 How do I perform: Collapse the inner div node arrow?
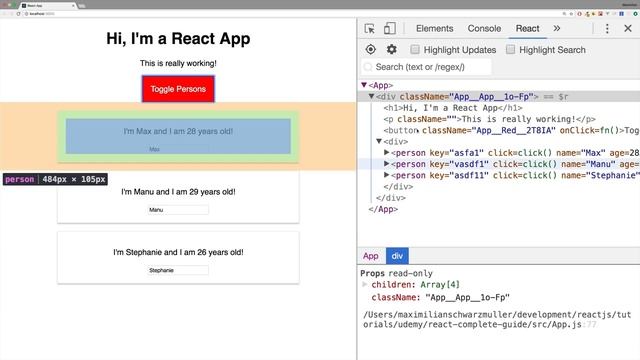pos(378,141)
